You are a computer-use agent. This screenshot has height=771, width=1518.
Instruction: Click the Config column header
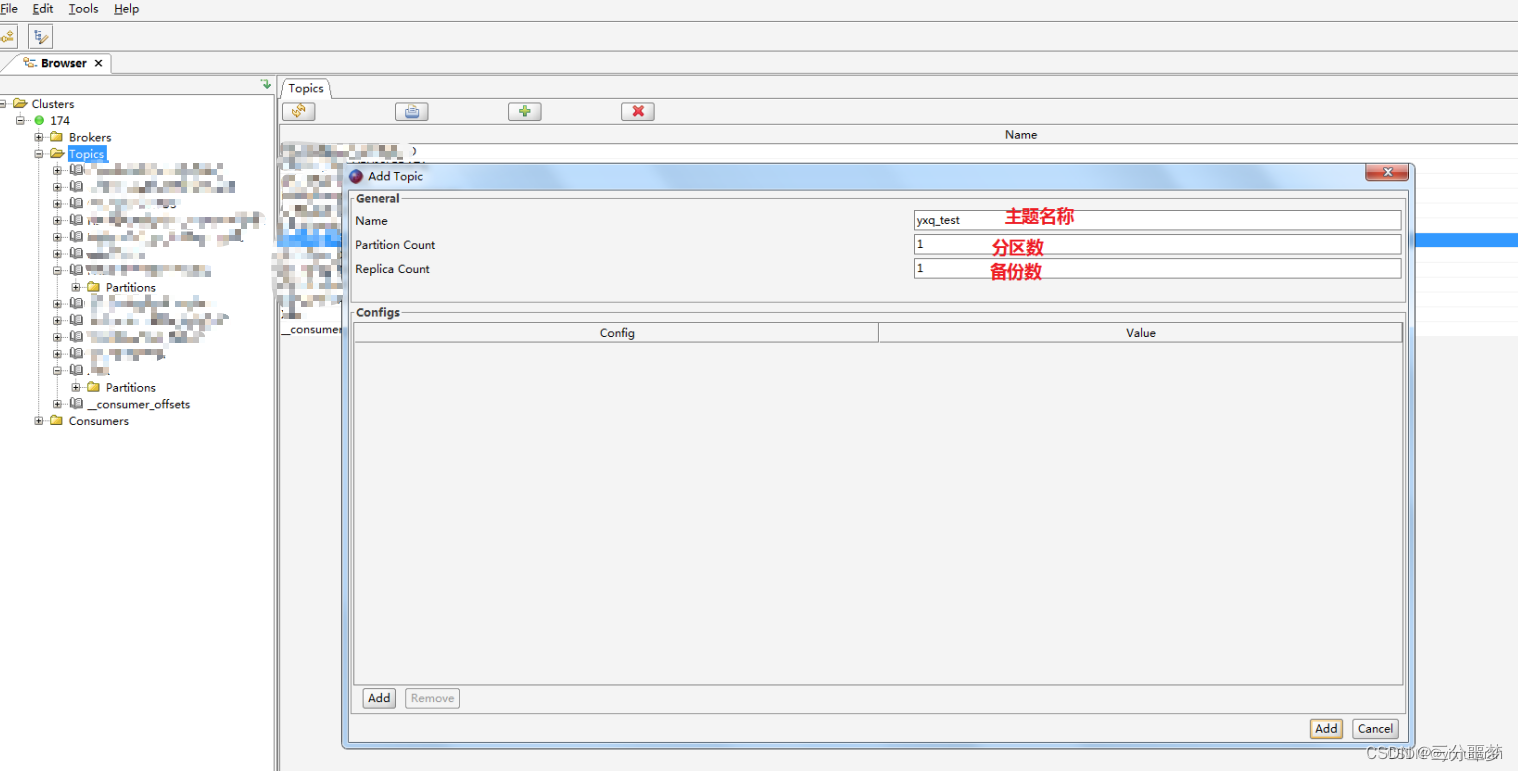click(x=617, y=333)
